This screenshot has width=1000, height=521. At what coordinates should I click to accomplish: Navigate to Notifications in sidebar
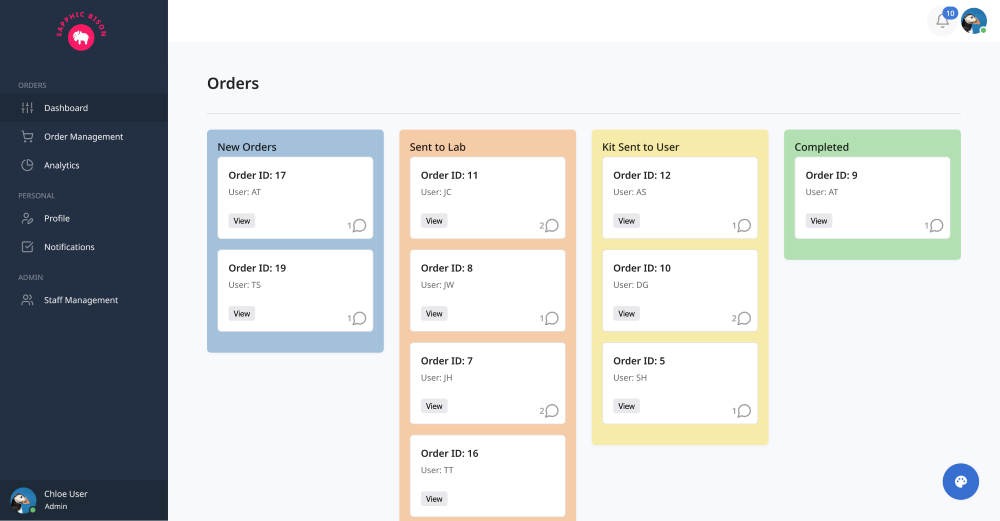tap(69, 247)
